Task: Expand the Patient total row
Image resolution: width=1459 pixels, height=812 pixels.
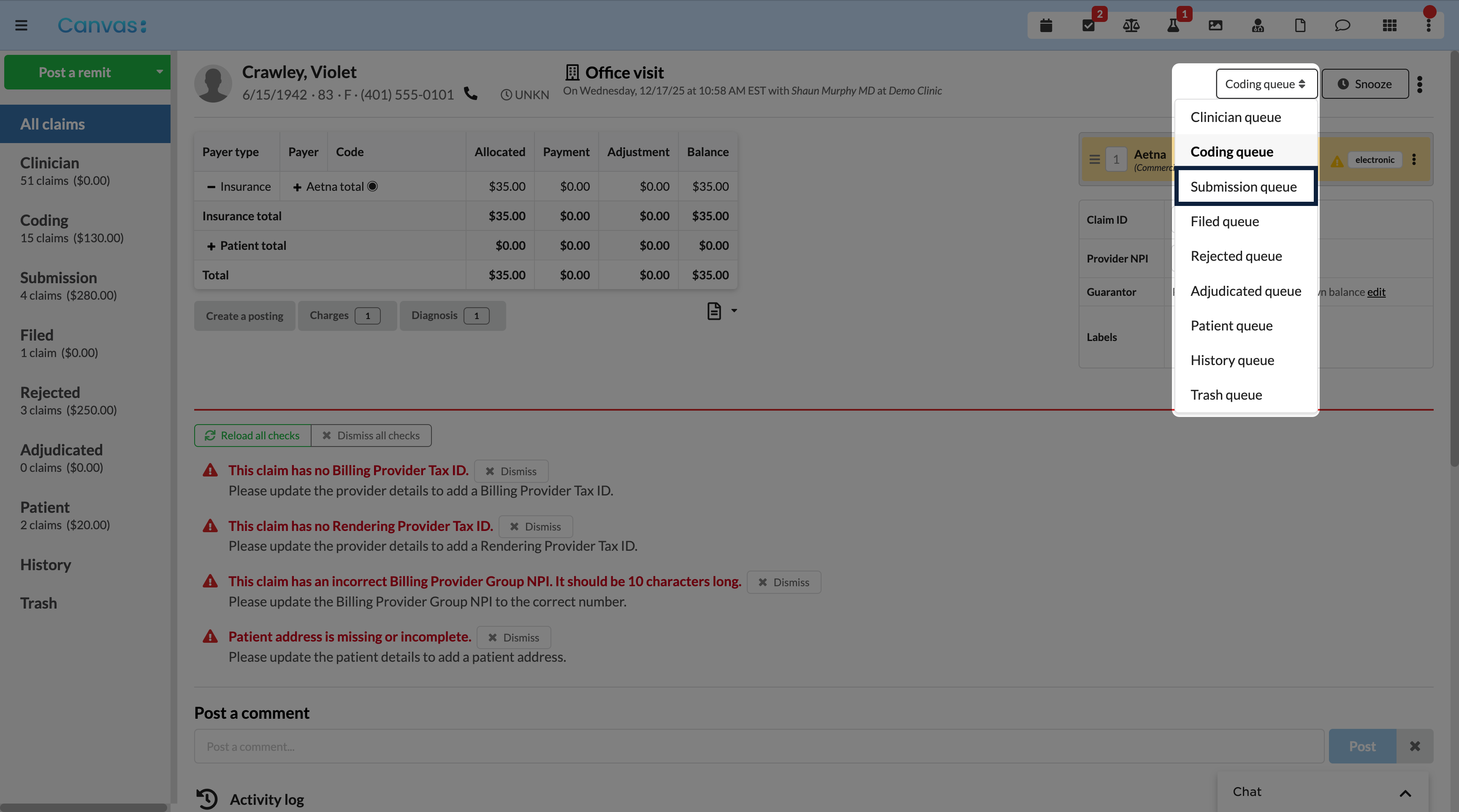Action: point(211,246)
